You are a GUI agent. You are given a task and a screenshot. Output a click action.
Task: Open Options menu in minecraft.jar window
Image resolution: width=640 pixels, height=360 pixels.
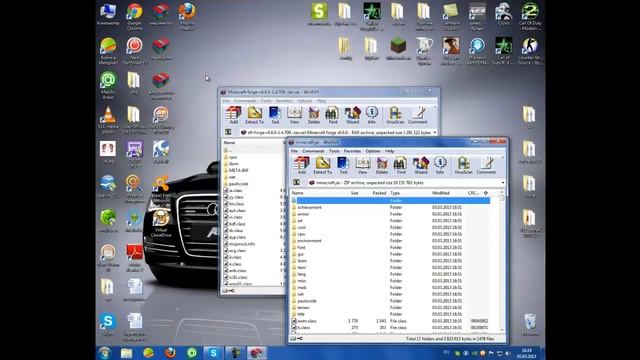point(373,151)
